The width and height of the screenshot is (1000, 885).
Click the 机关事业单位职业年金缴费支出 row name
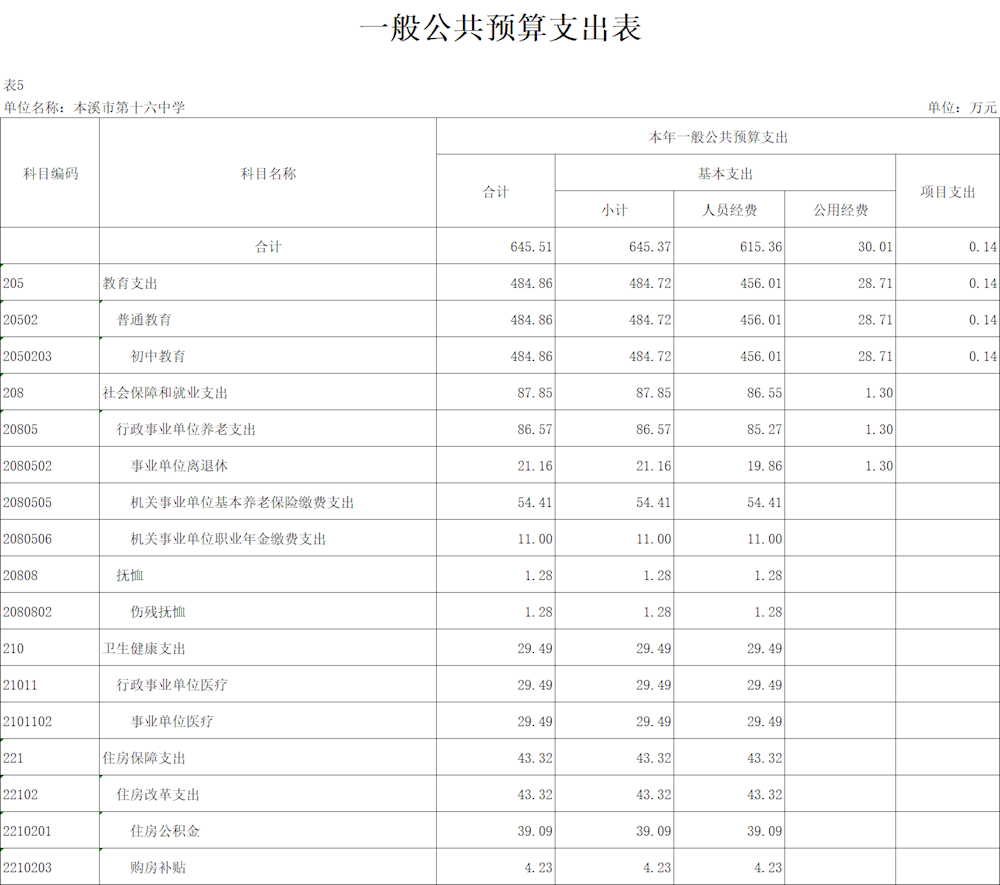pos(228,539)
